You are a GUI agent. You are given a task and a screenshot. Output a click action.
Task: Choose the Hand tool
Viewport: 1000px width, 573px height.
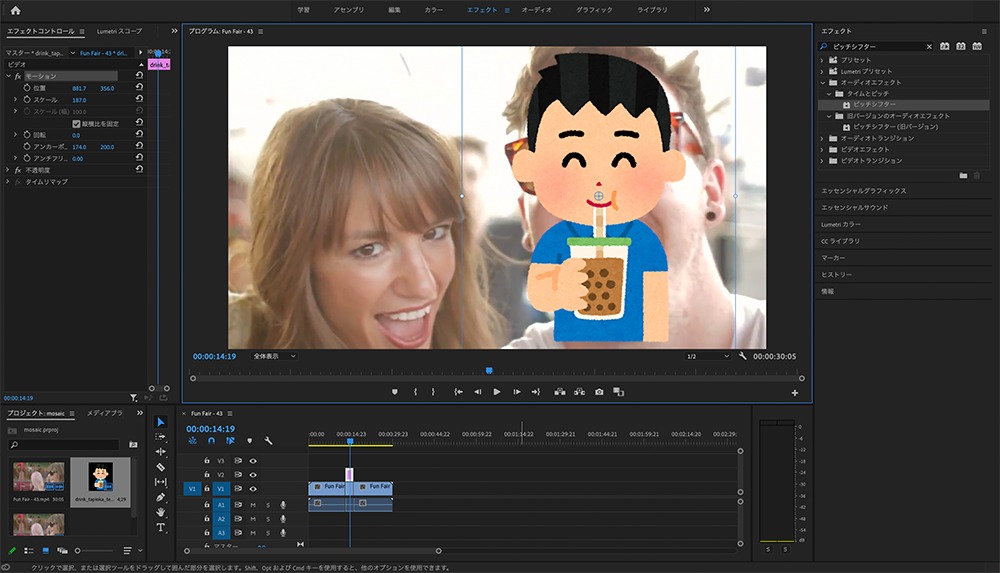(161, 512)
